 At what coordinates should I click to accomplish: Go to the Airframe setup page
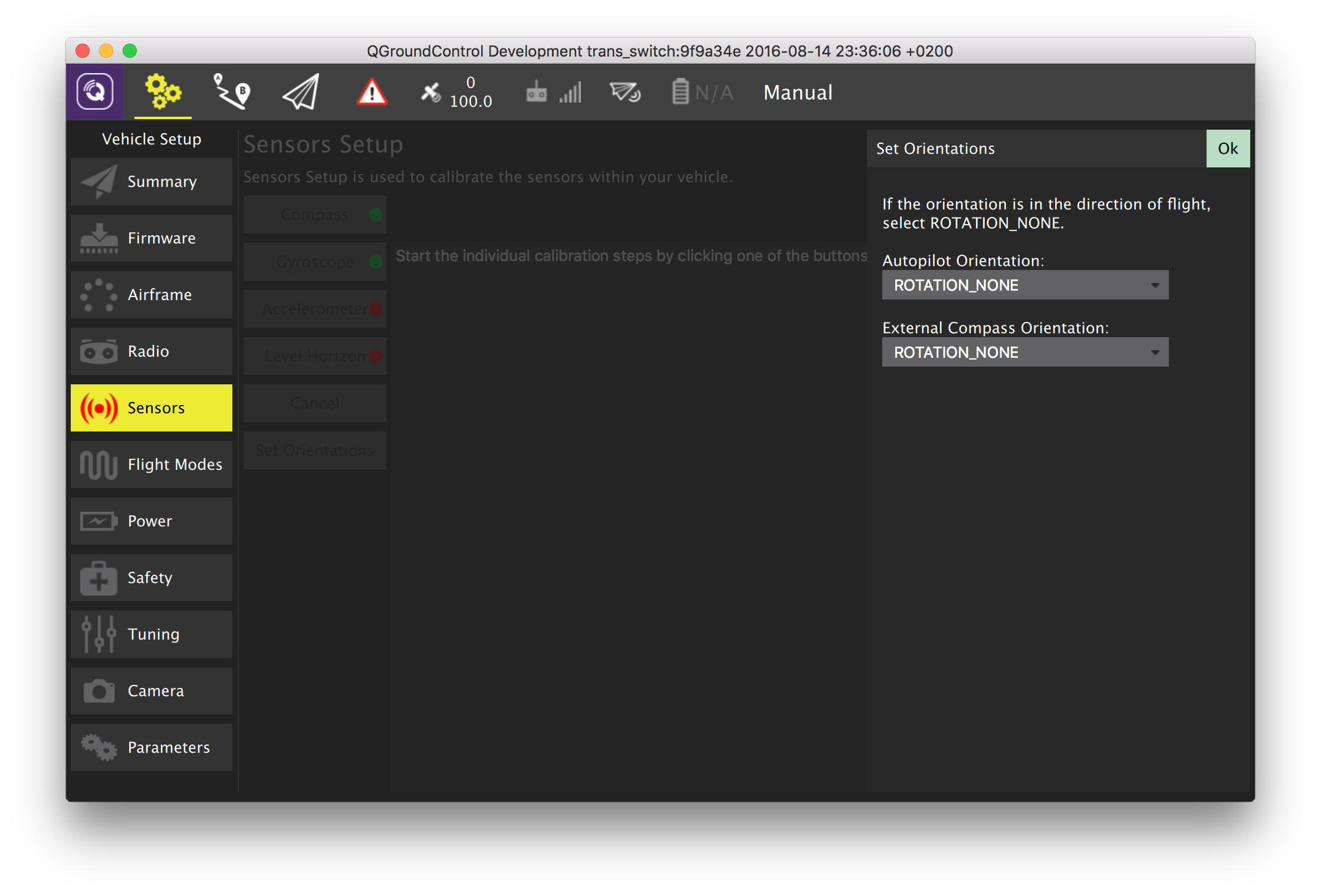[152, 295]
